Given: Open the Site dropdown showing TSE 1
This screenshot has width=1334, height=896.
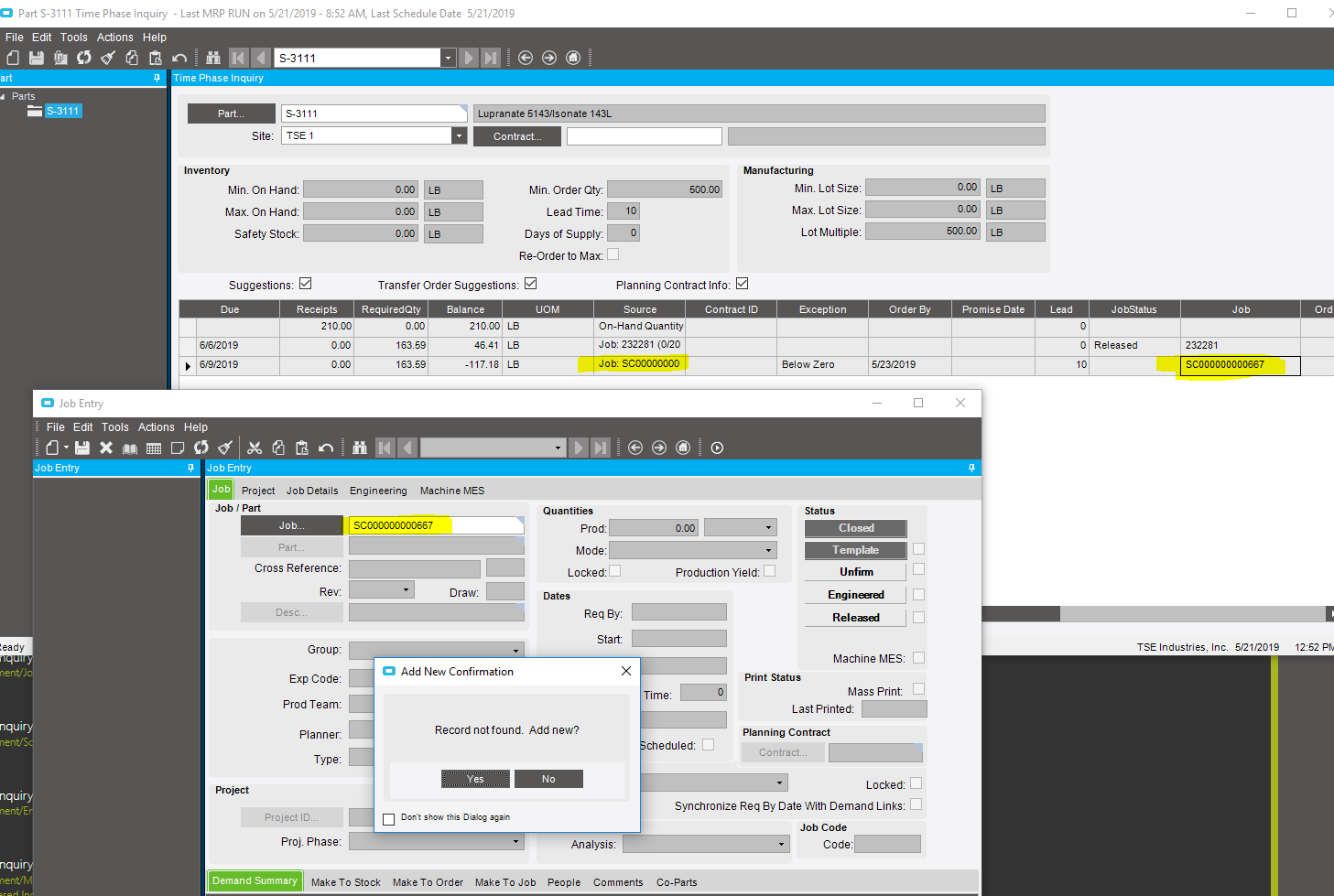Looking at the screenshot, I should coord(460,135).
